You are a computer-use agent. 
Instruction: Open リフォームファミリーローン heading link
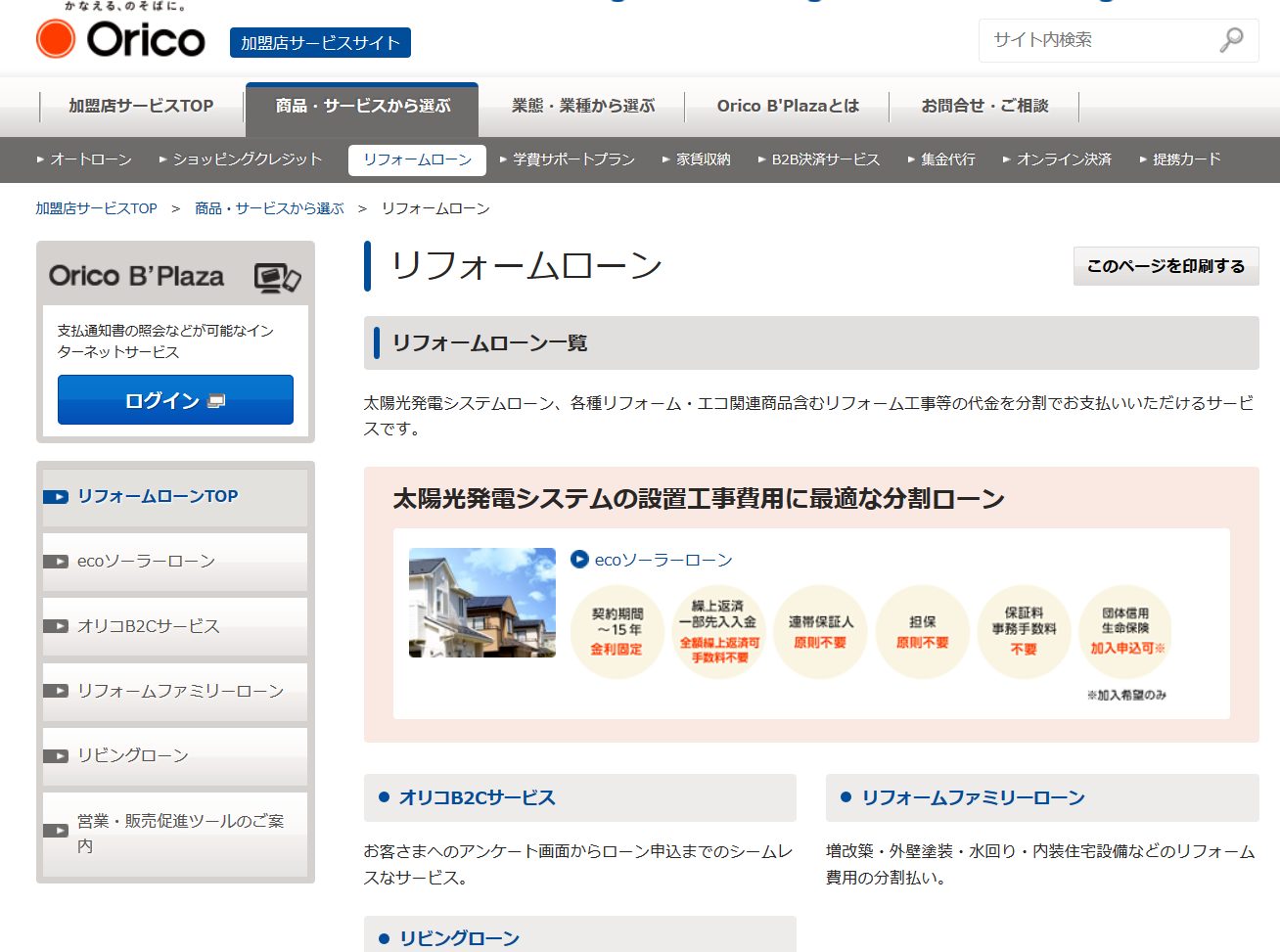973,797
